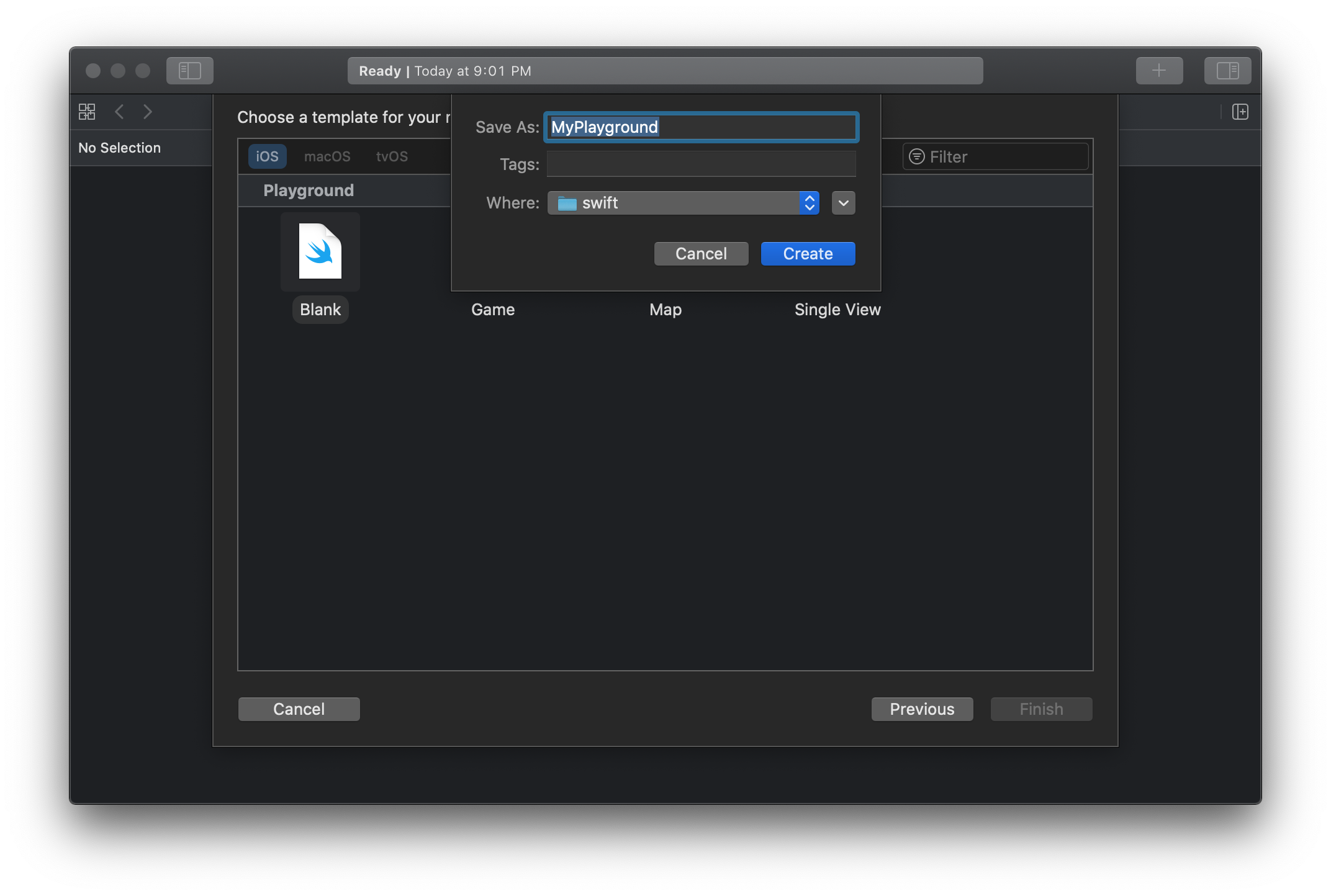The image size is (1331, 896).
Task: Switch to the tvOS platform tab
Action: click(x=392, y=156)
